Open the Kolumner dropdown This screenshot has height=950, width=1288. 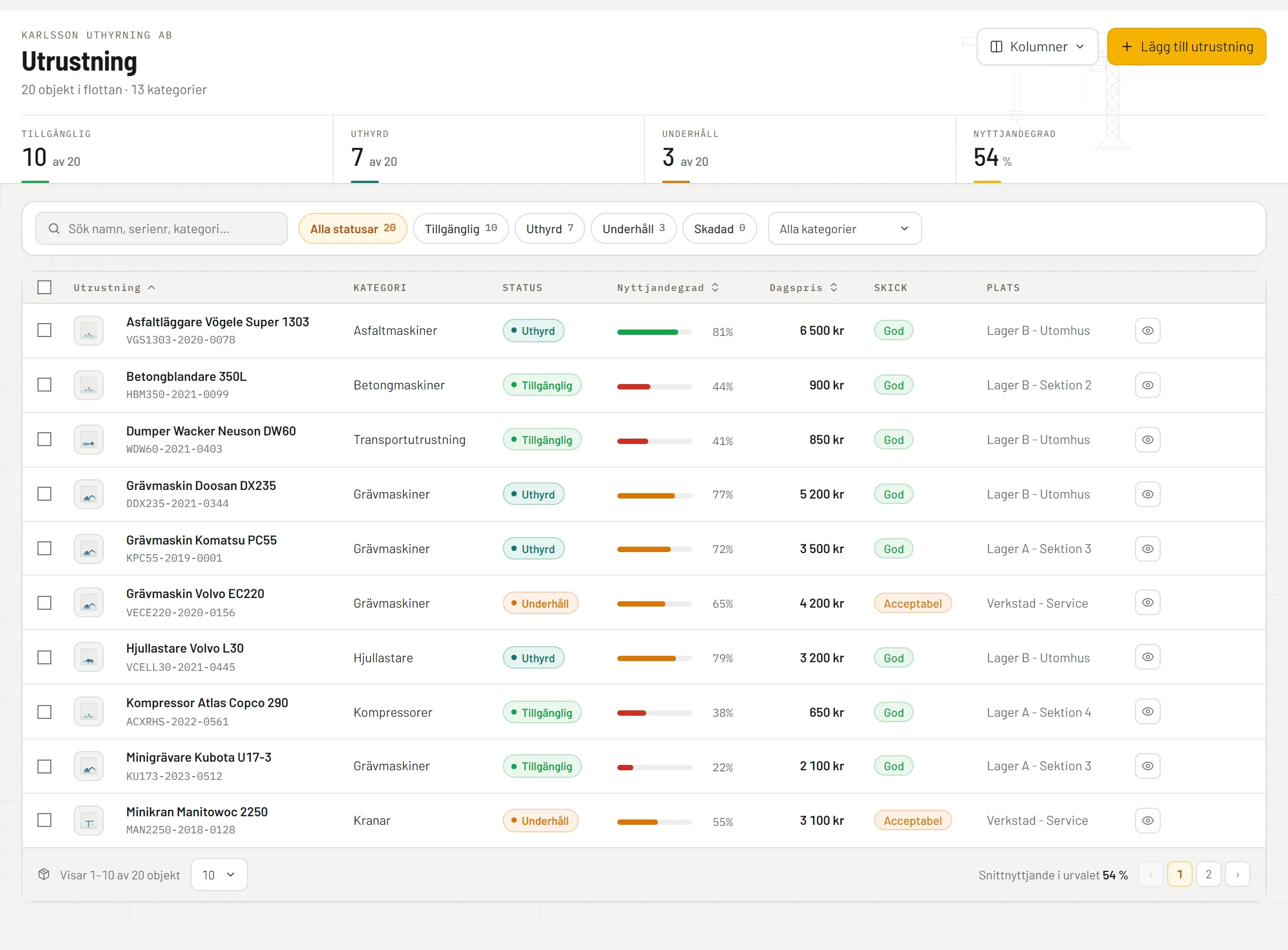tap(1037, 47)
